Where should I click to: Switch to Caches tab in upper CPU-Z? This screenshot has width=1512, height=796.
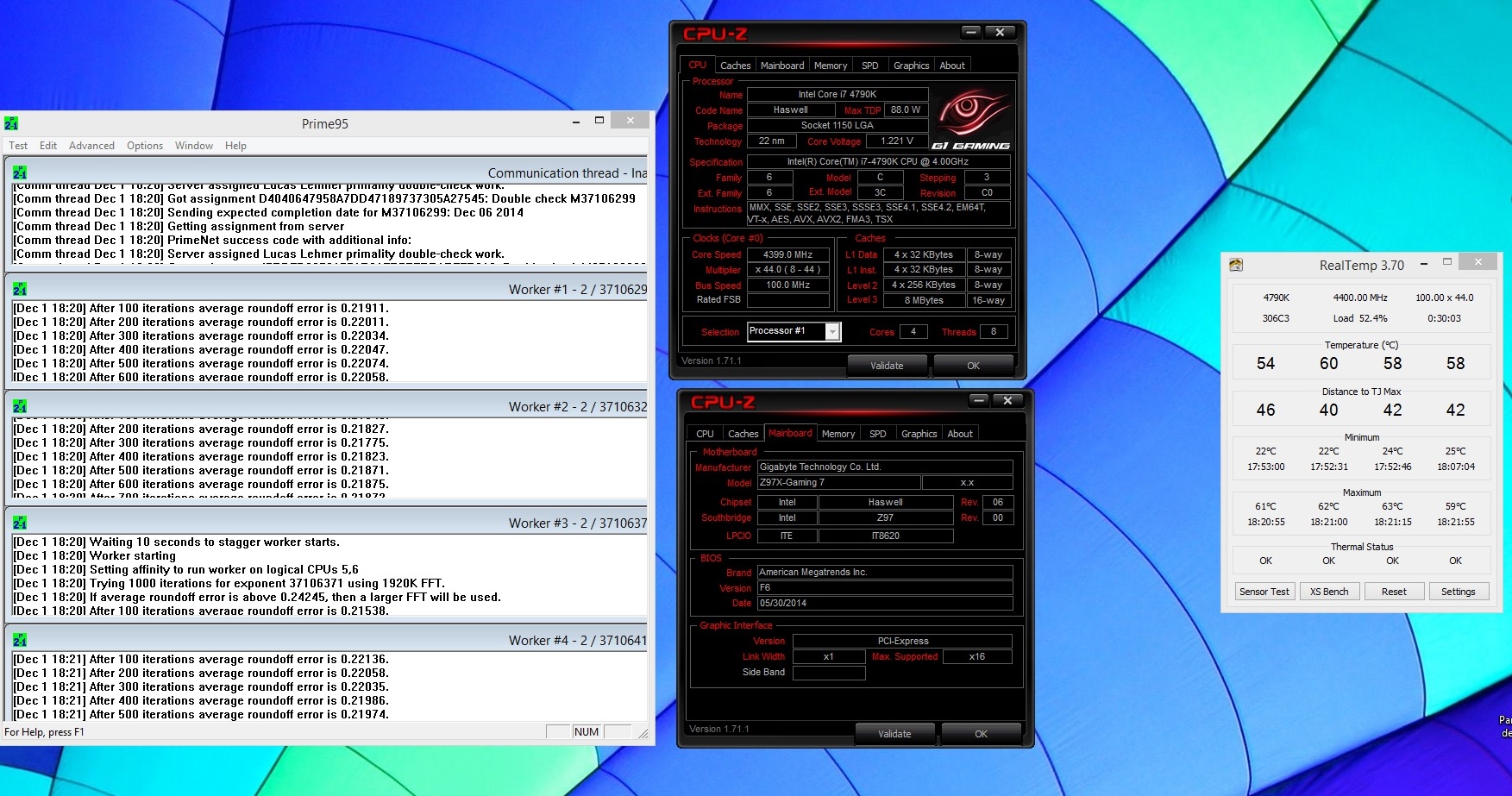(x=735, y=66)
